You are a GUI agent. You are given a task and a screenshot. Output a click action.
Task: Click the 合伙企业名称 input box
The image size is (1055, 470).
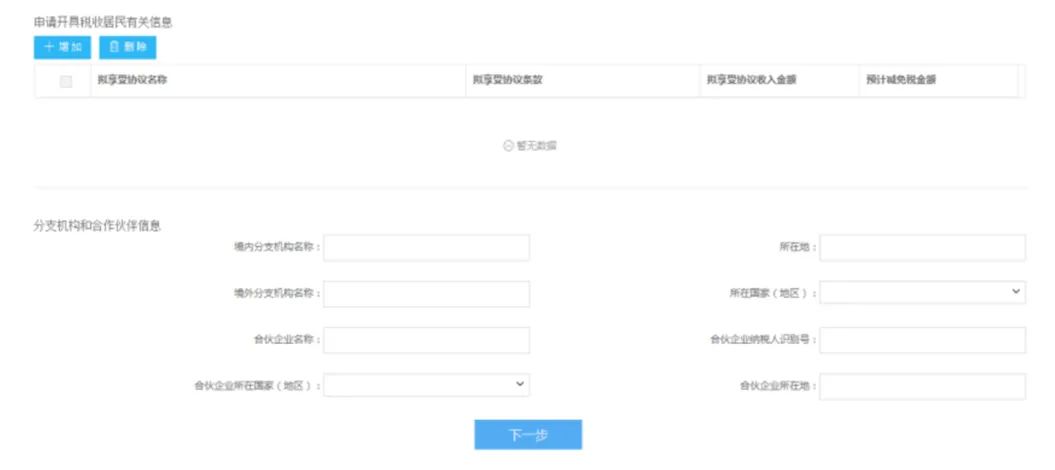(426, 340)
